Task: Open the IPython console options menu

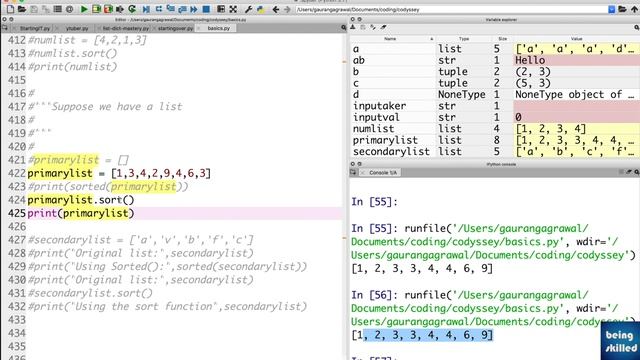Action: click(637, 173)
